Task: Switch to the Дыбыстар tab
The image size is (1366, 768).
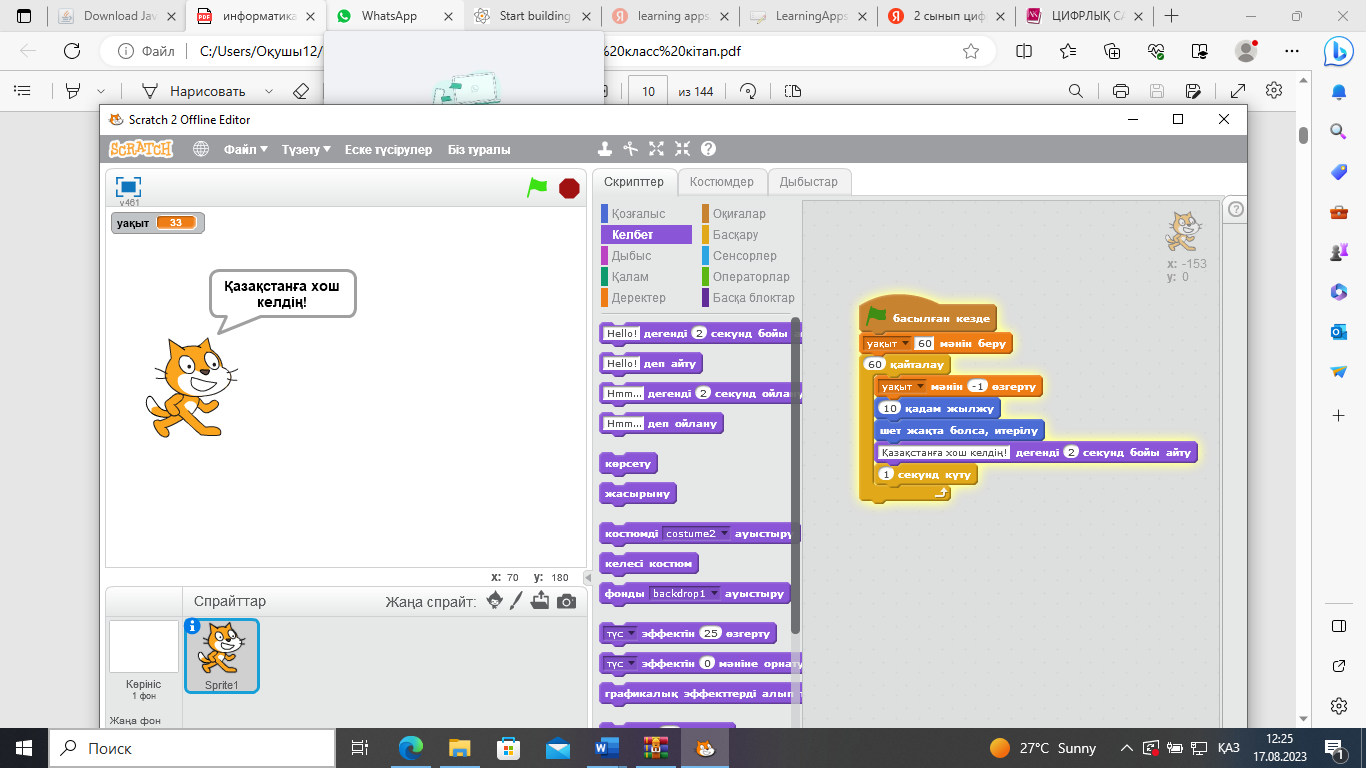Action: tap(809, 182)
